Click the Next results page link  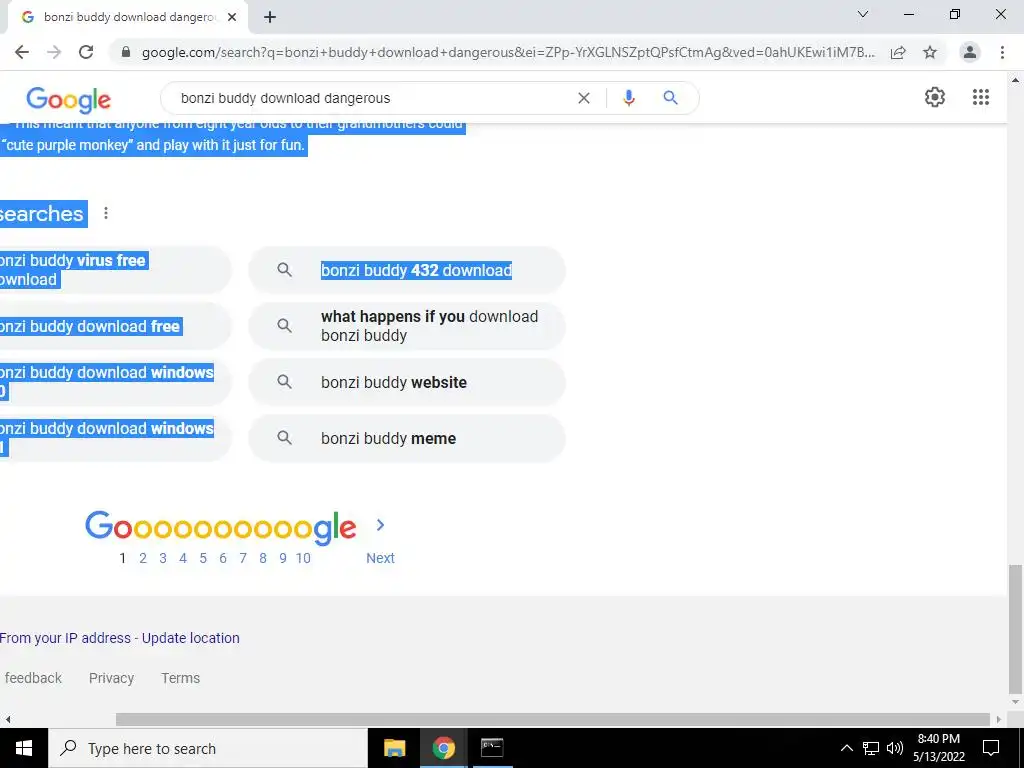click(x=380, y=558)
